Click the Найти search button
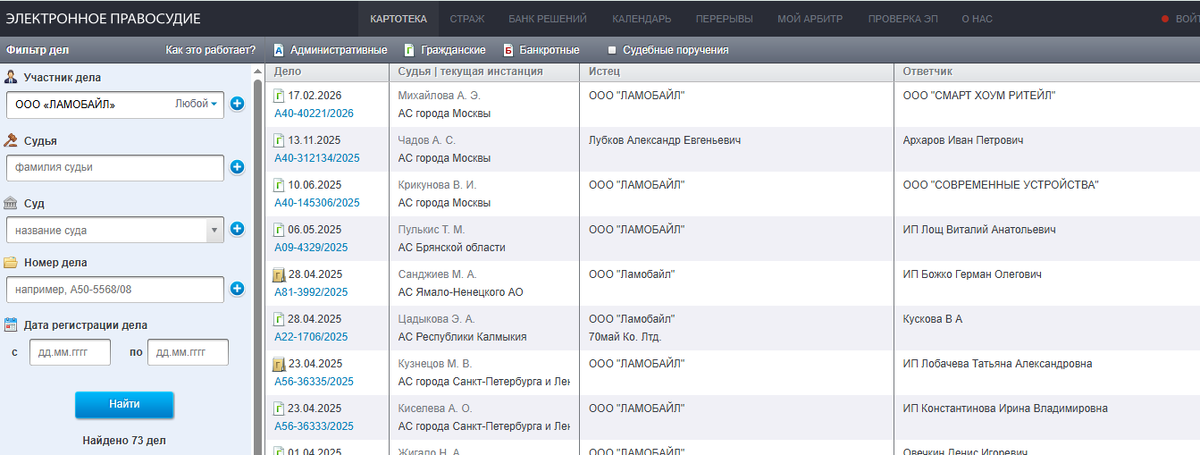Screen dimensions: 1200x455 (124, 404)
